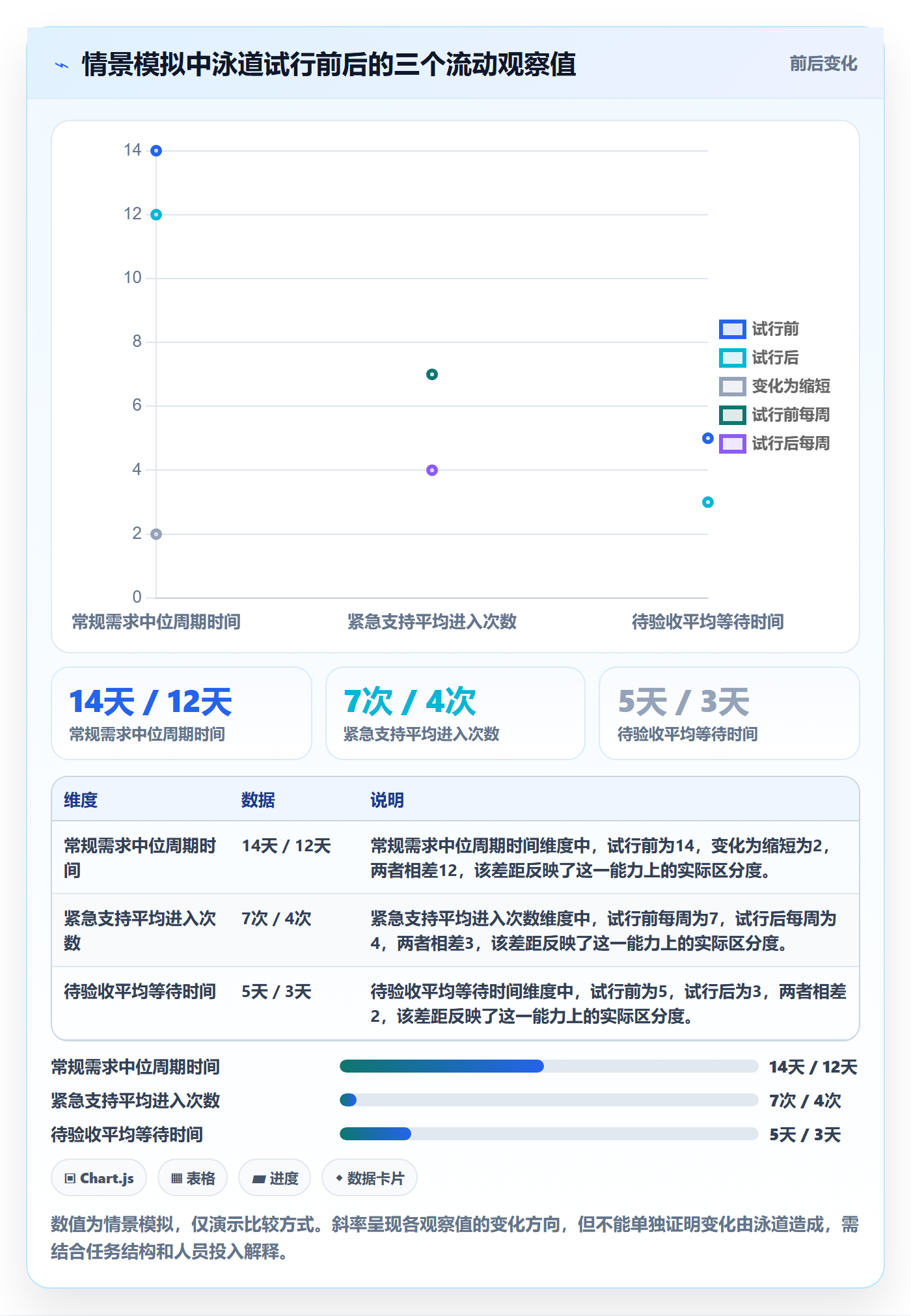The height and width of the screenshot is (1316, 911).
Task: Select table cell 5天 / 3天
Action: [x=277, y=992]
